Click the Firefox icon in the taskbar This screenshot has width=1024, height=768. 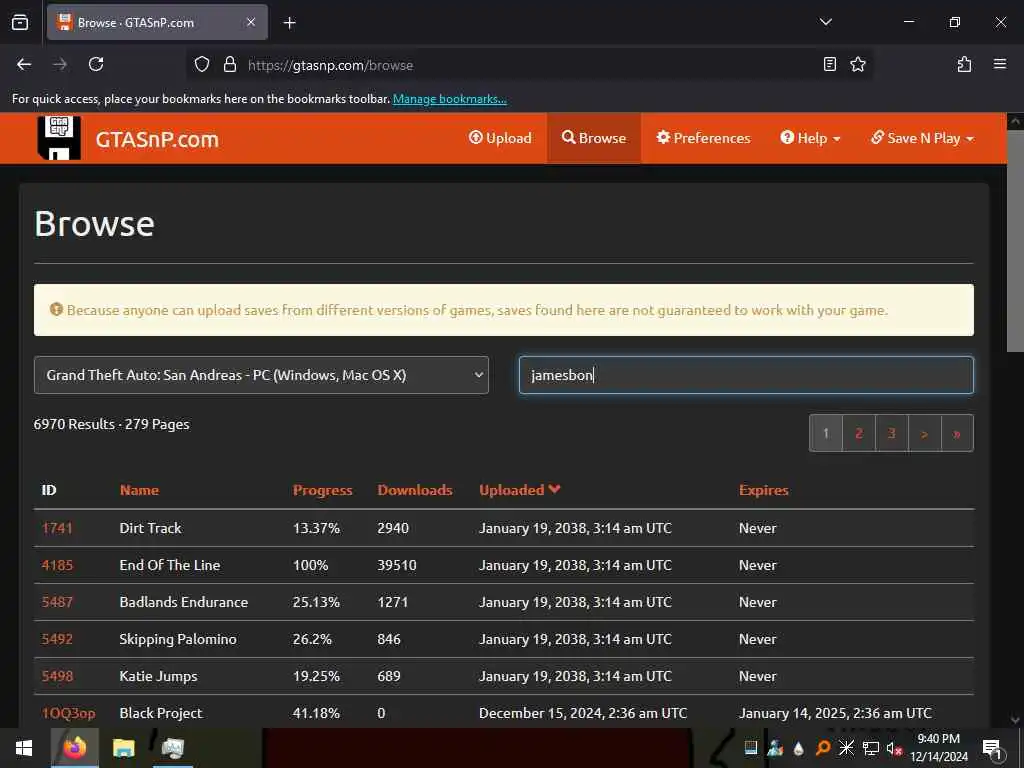(x=74, y=748)
